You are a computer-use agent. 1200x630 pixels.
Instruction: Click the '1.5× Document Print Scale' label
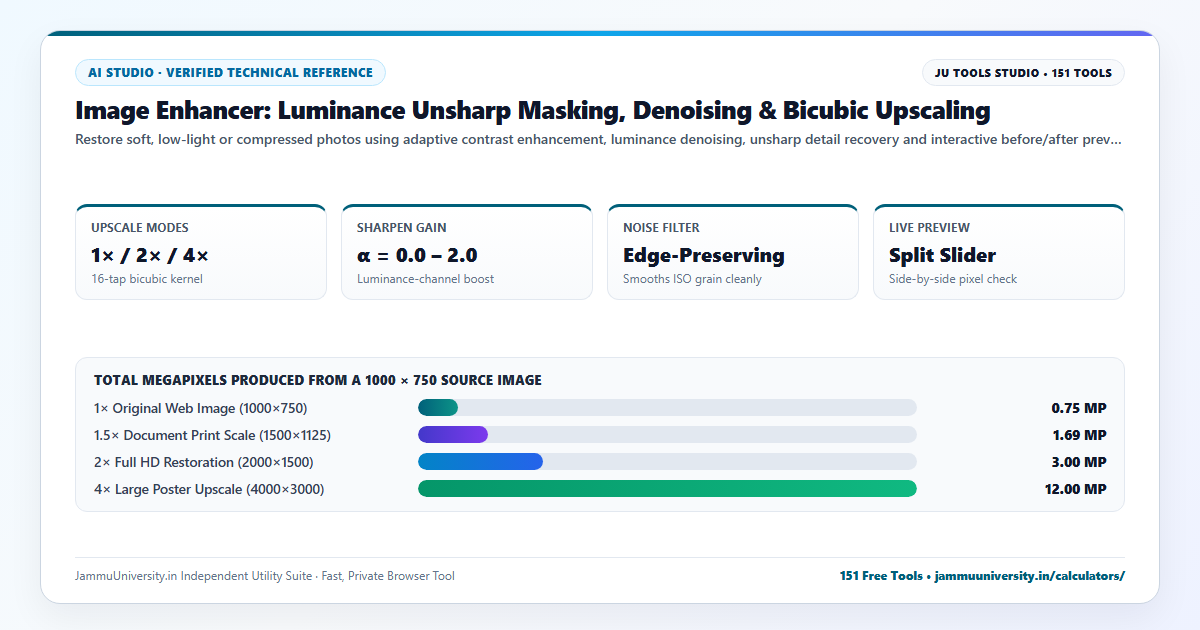coord(212,435)
